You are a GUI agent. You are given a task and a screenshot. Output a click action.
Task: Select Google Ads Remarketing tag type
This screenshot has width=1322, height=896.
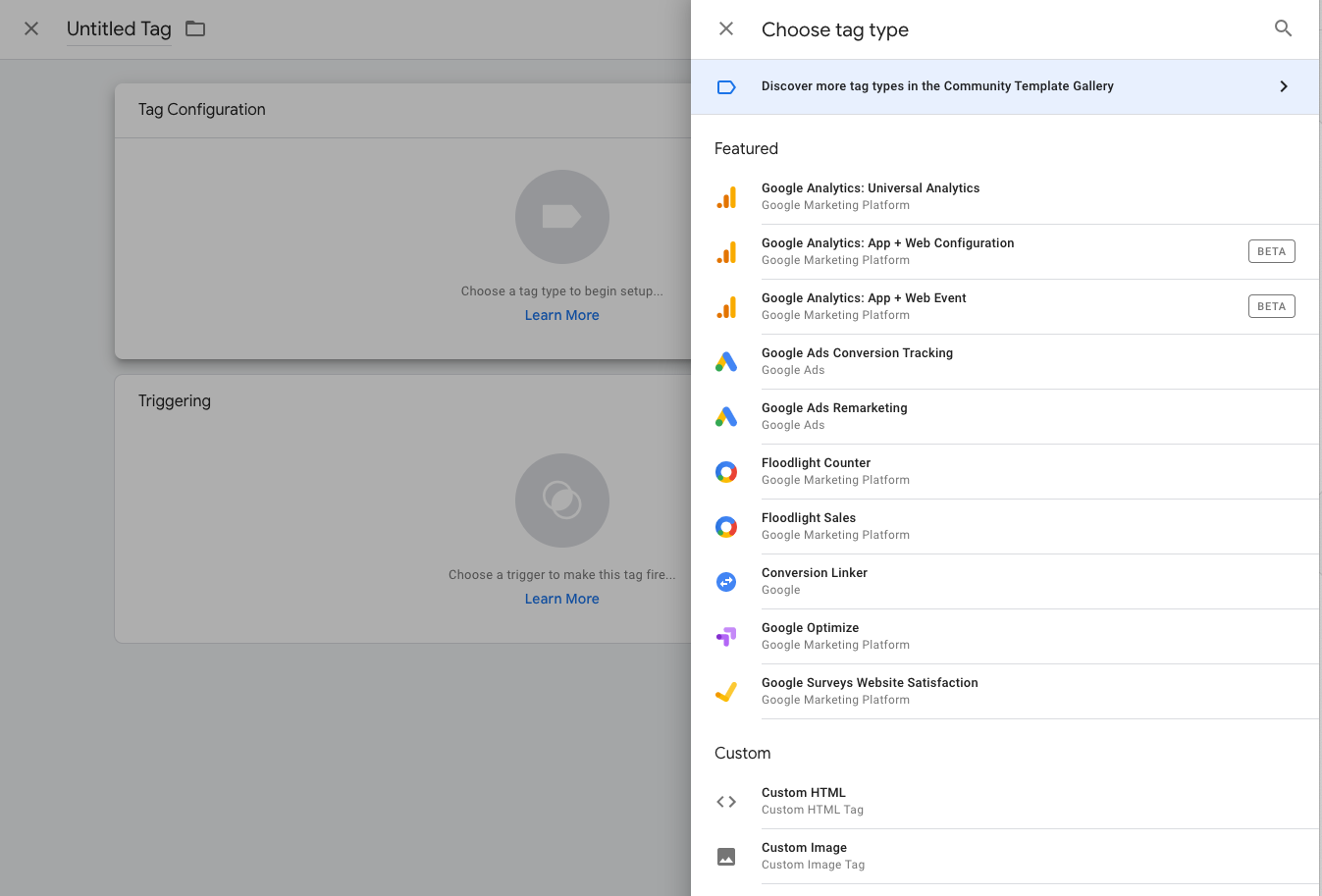(1005, 417)
